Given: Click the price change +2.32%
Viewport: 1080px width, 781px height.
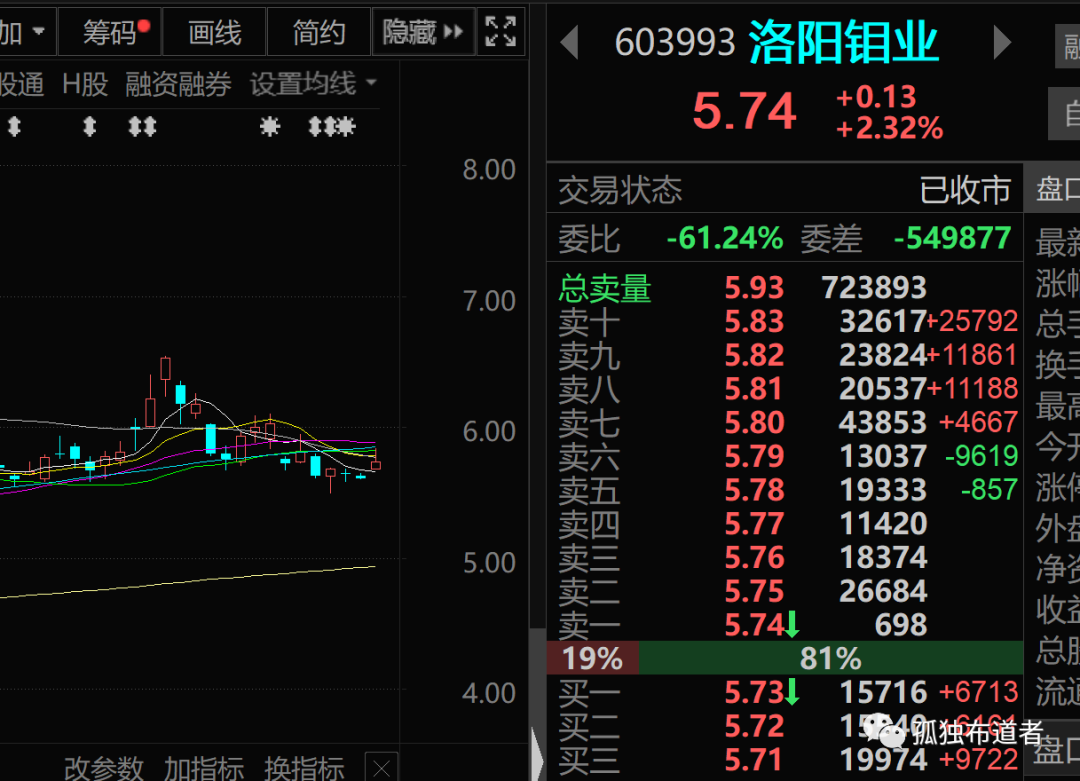Looking at the screenshot, I should [x=889, y=128].
